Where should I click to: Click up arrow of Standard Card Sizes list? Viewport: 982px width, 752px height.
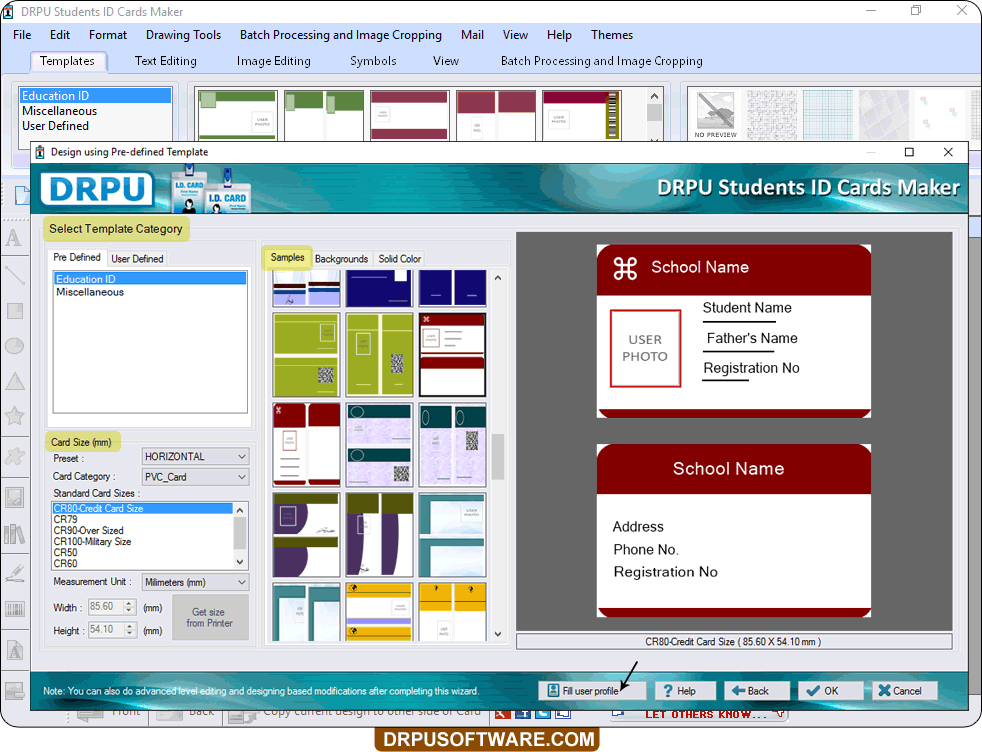pyautogui.click(x=240, y=510)
